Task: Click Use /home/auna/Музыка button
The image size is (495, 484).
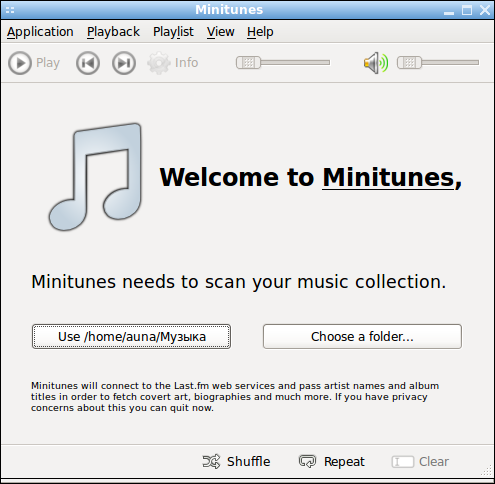Action: 131,337
